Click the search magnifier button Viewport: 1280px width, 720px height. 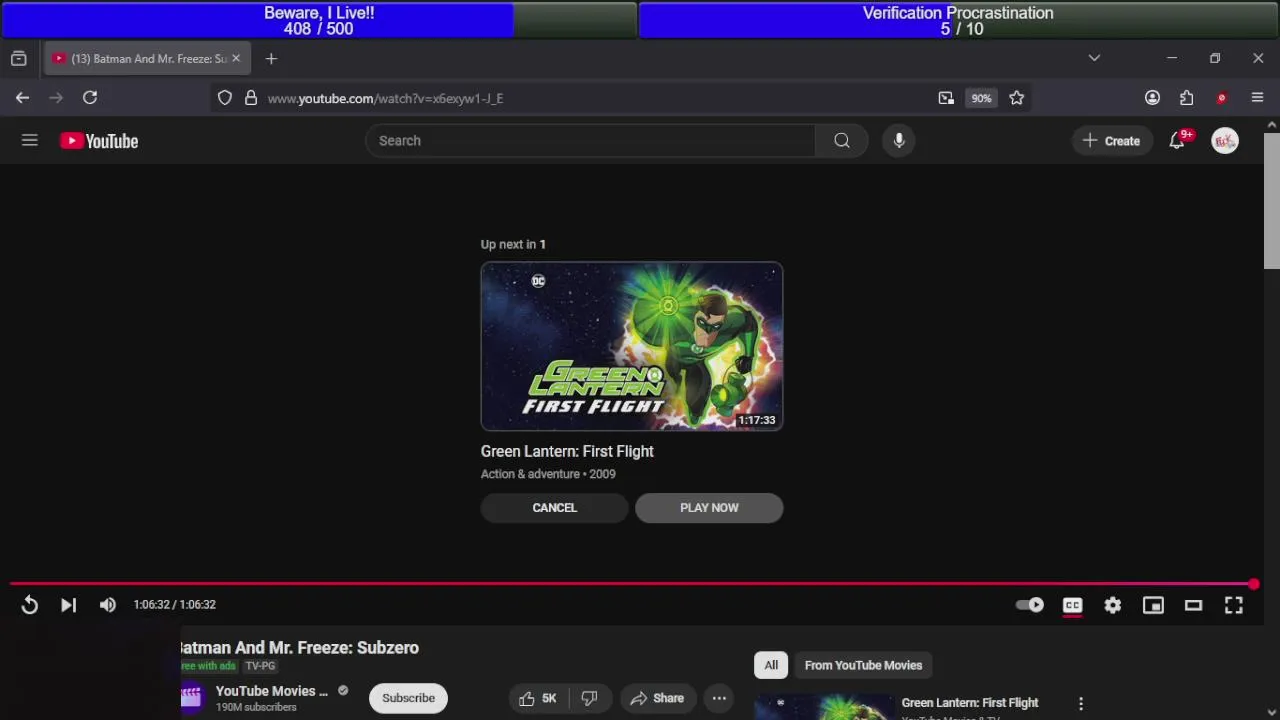[842, 141]
